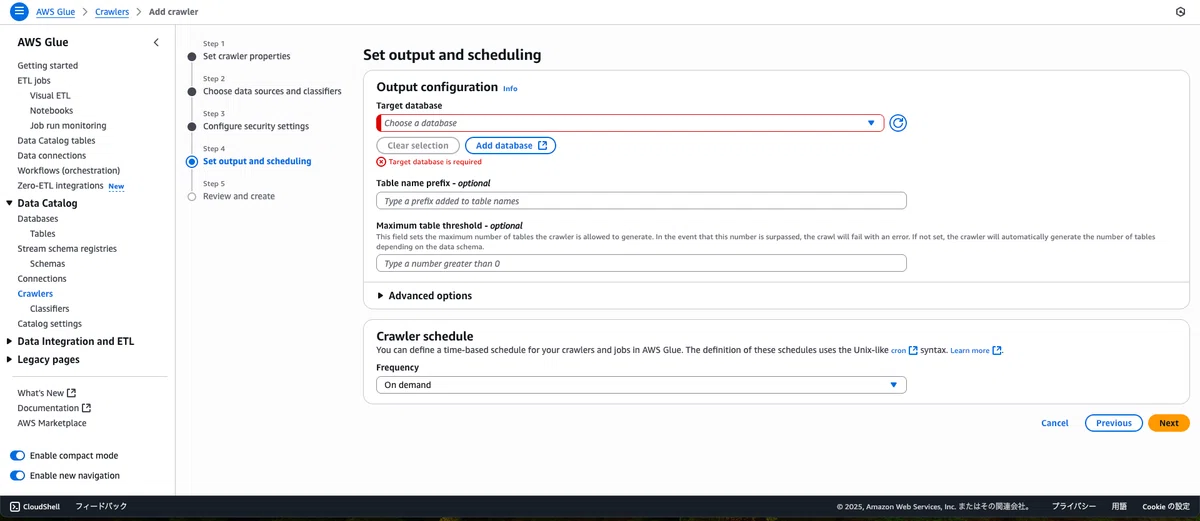Collapse the Data Catalog sidebar section
The width and height of the screenshot is (1200, 521).
(x=9, y=203)
